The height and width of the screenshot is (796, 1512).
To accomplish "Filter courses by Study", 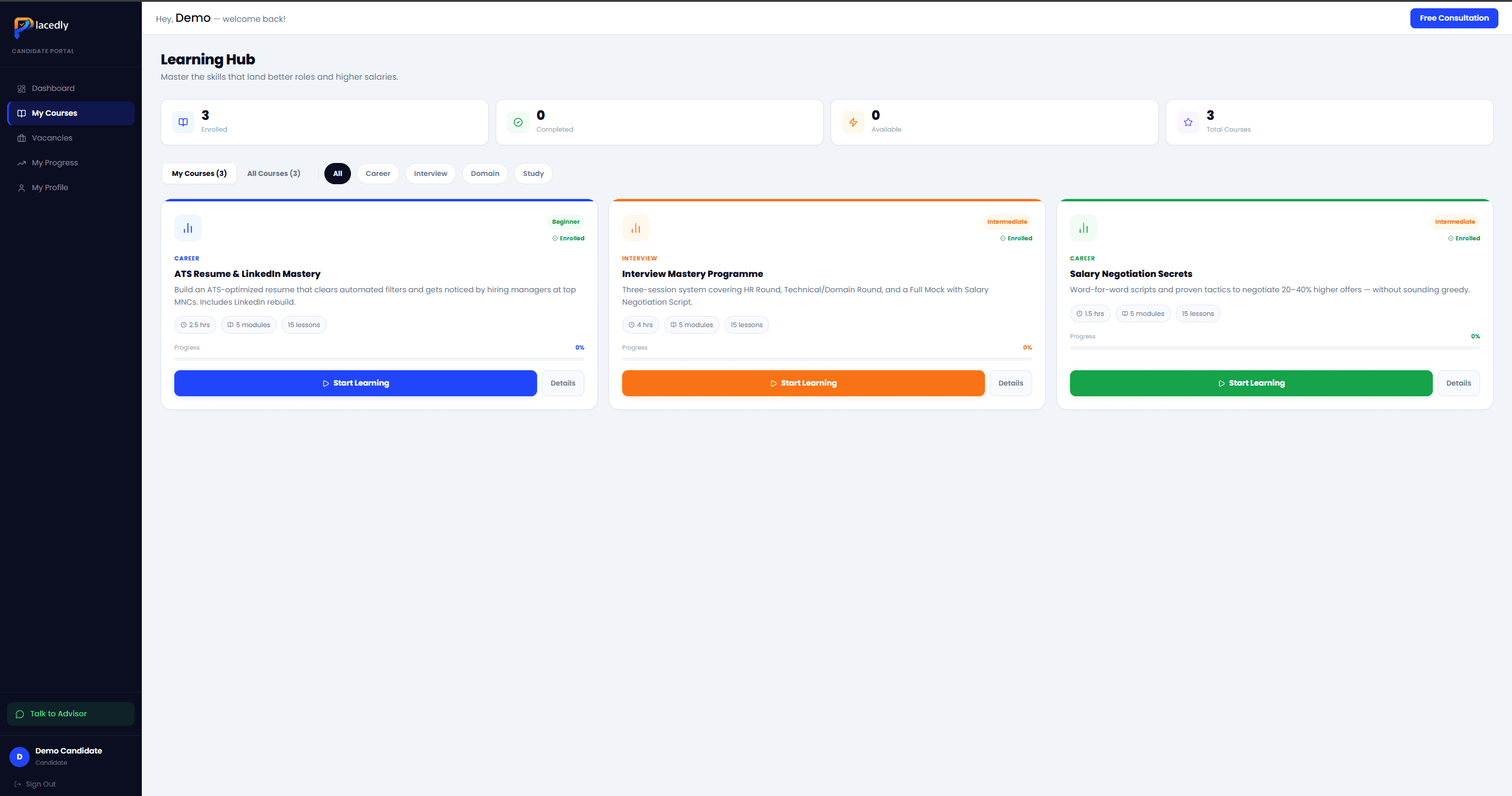I will point(534,174).
